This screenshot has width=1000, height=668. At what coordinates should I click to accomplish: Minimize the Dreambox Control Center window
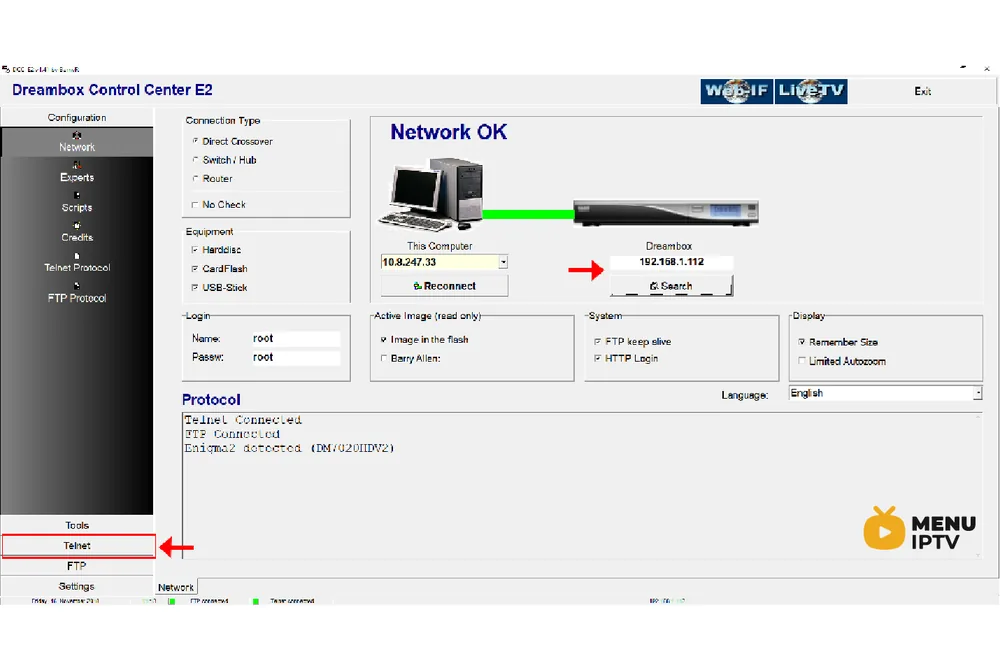point(962,67)
